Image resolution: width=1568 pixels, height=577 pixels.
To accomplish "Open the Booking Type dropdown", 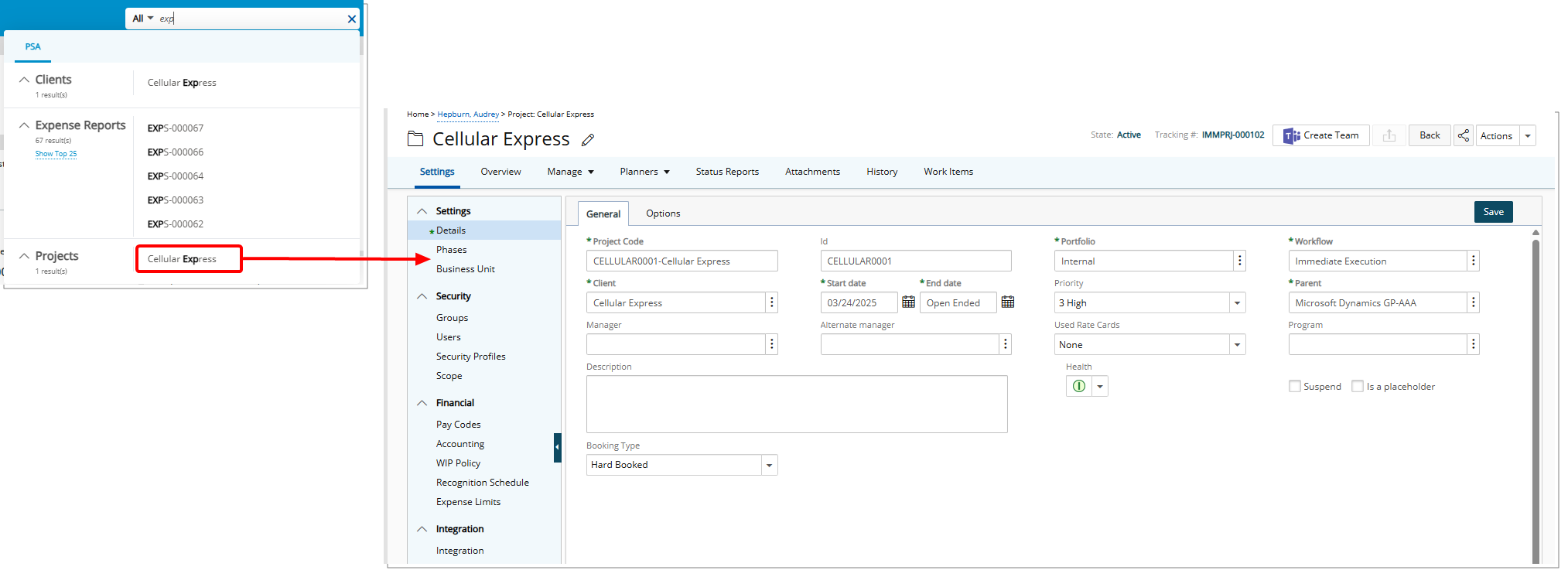I will (769, 465).
